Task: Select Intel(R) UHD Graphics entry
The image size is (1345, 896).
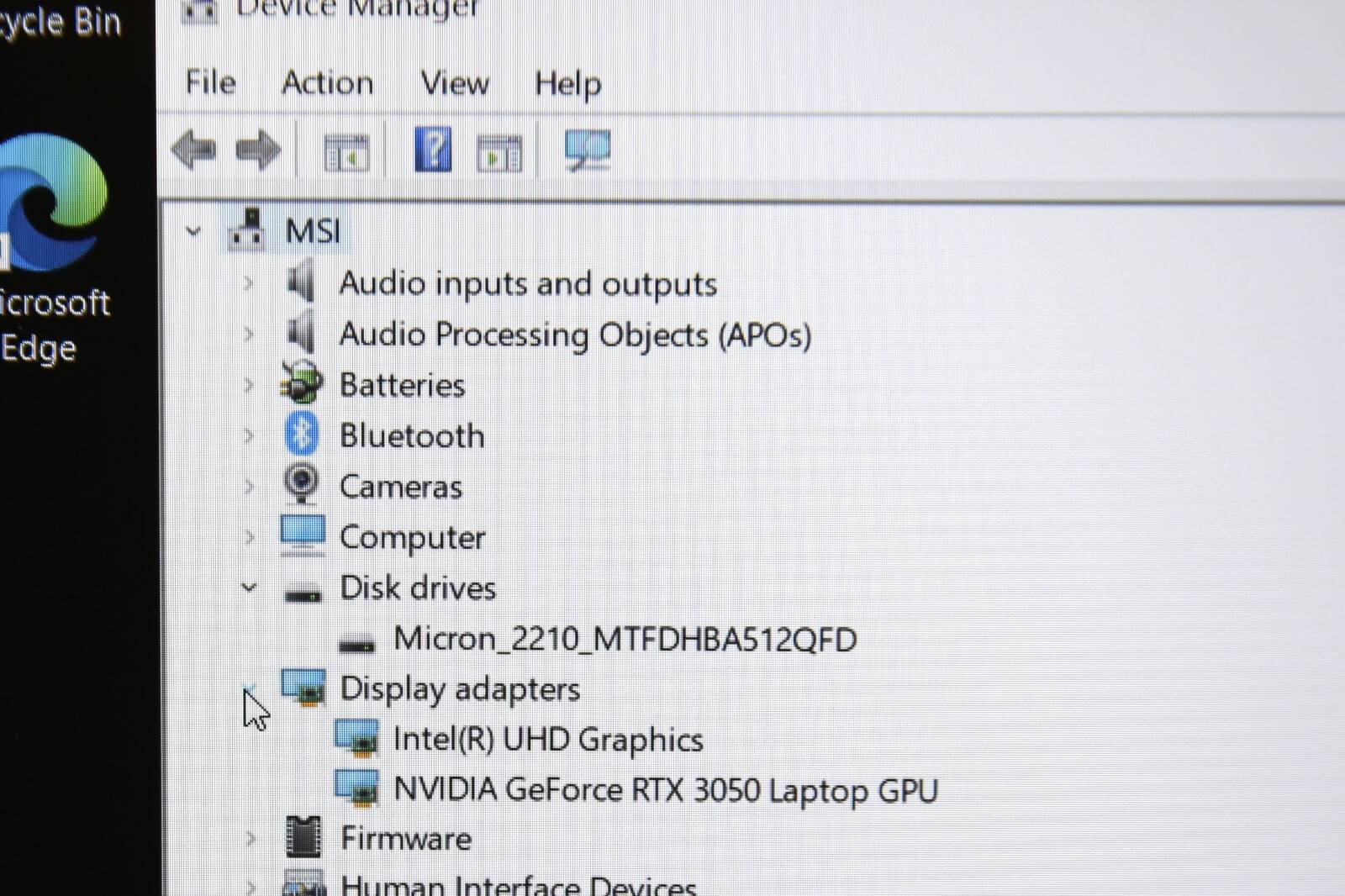Action: 548,740
